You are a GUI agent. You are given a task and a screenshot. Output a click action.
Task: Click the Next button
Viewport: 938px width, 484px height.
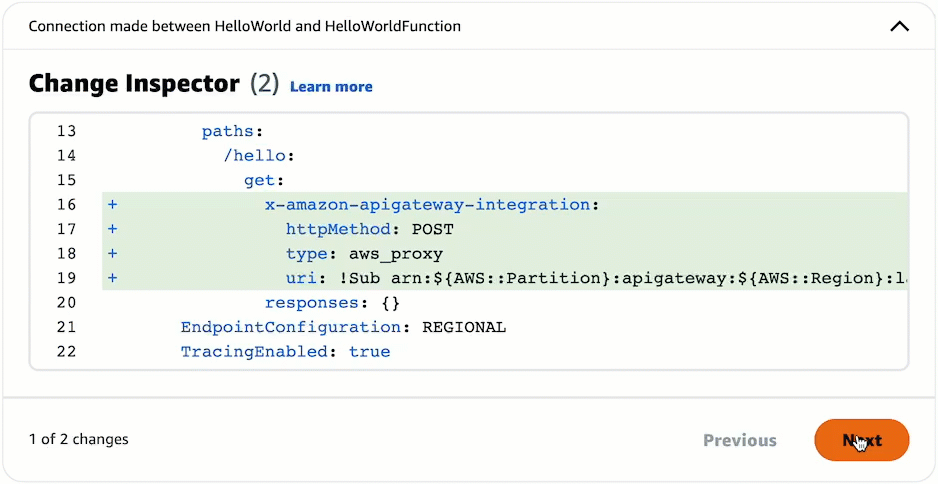(x=861, y=440)
